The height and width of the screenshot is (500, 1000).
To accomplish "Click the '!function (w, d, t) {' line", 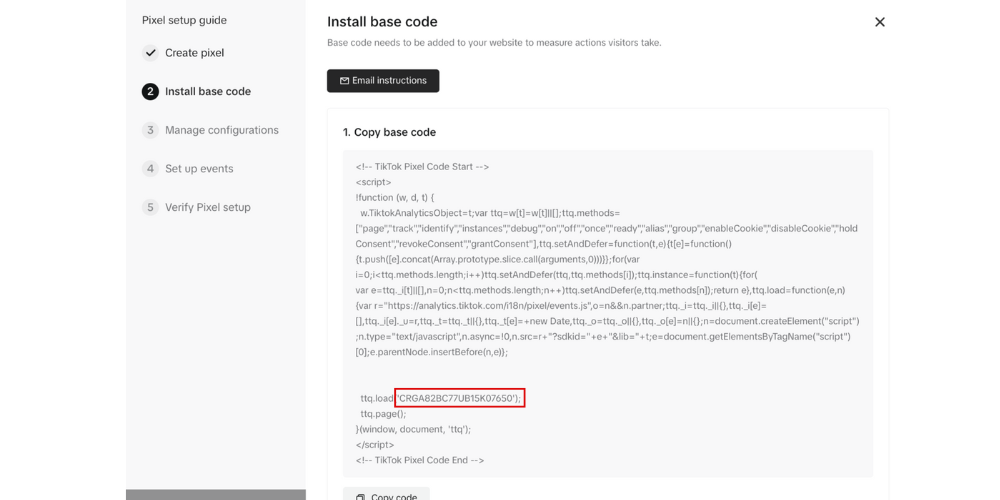I will pos(395,198).
